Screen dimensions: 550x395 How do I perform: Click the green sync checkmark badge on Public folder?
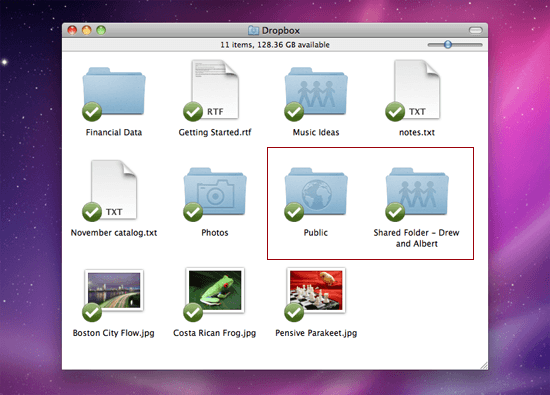294,212
